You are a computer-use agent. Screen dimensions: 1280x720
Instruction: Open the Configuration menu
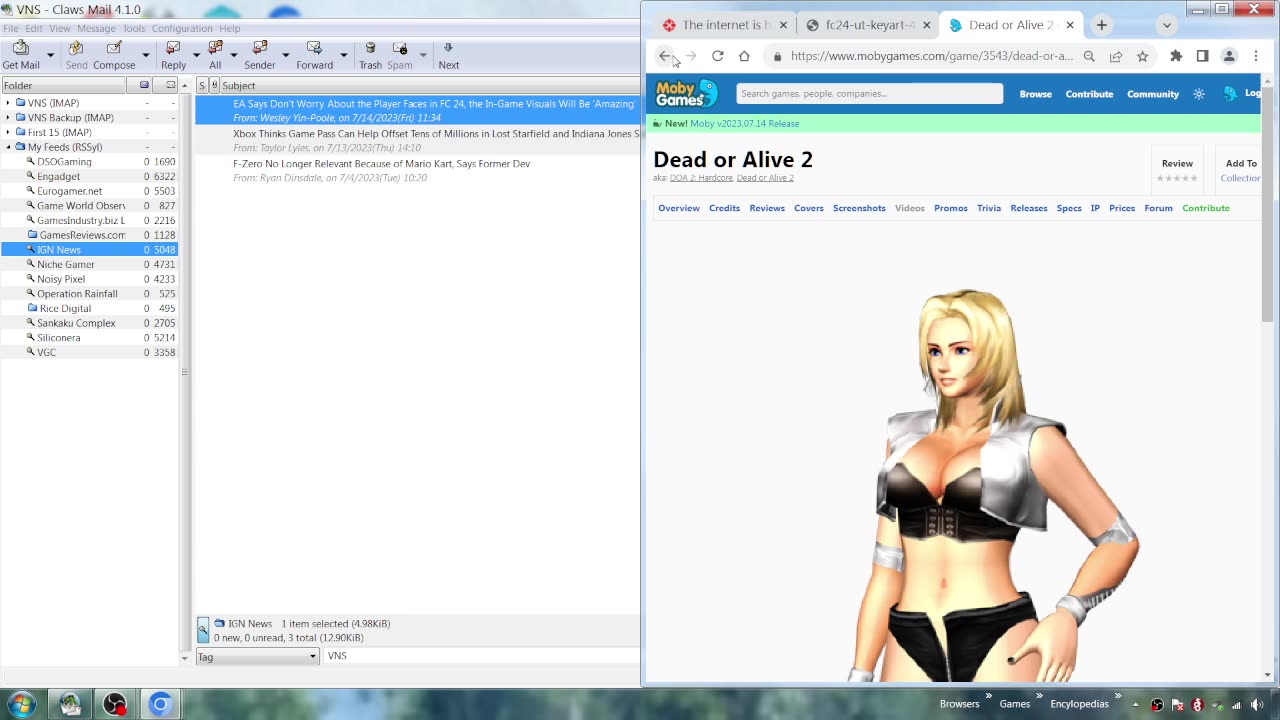tap(182, 28)
